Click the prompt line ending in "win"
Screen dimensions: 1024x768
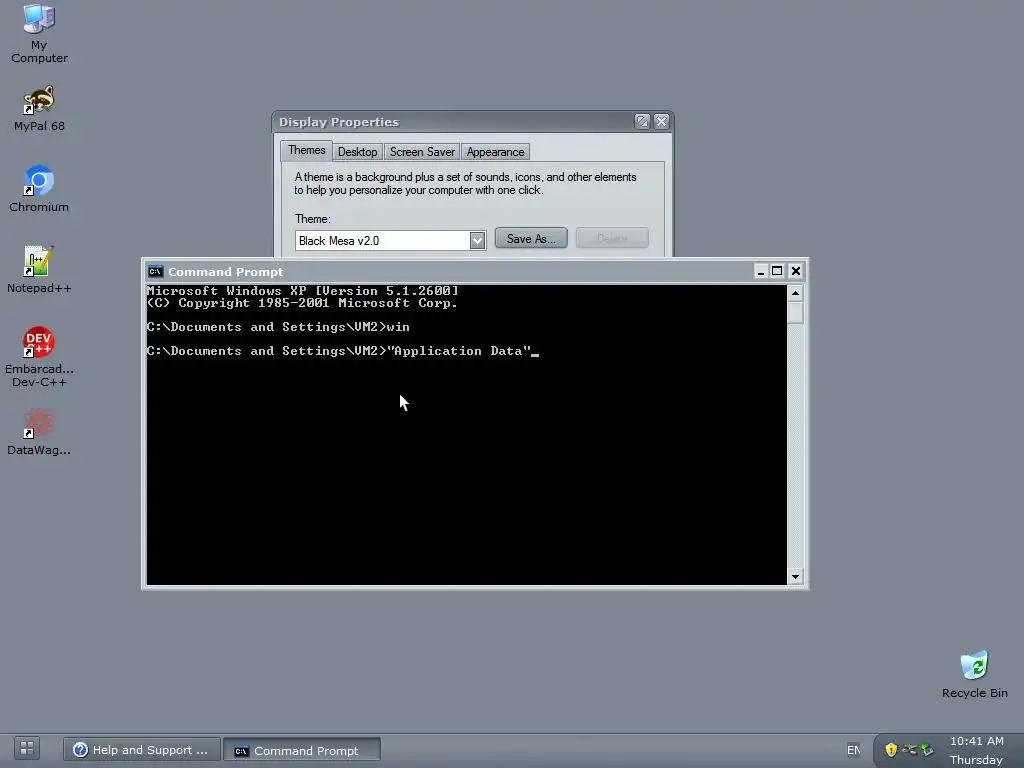[279, 327]
